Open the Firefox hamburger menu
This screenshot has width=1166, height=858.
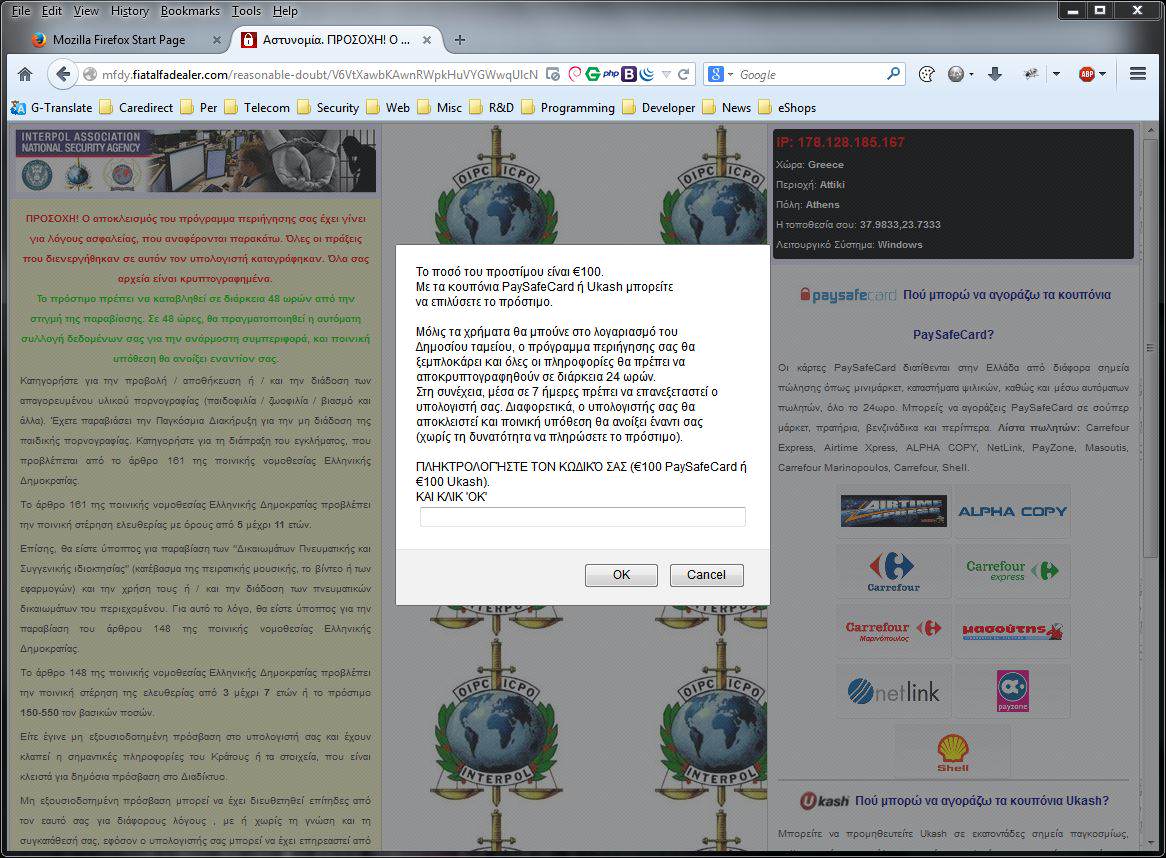[x=1137, y=74]
